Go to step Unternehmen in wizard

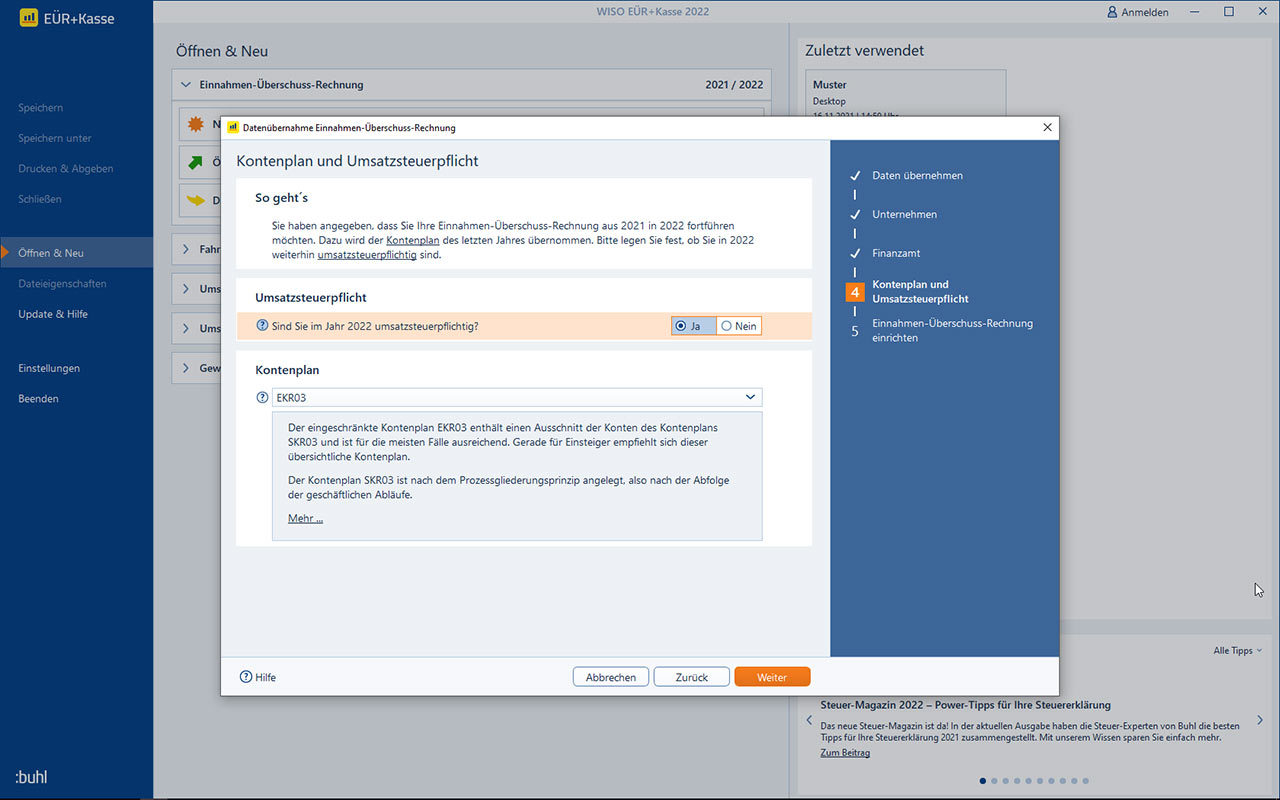click(x=904, y=214)
